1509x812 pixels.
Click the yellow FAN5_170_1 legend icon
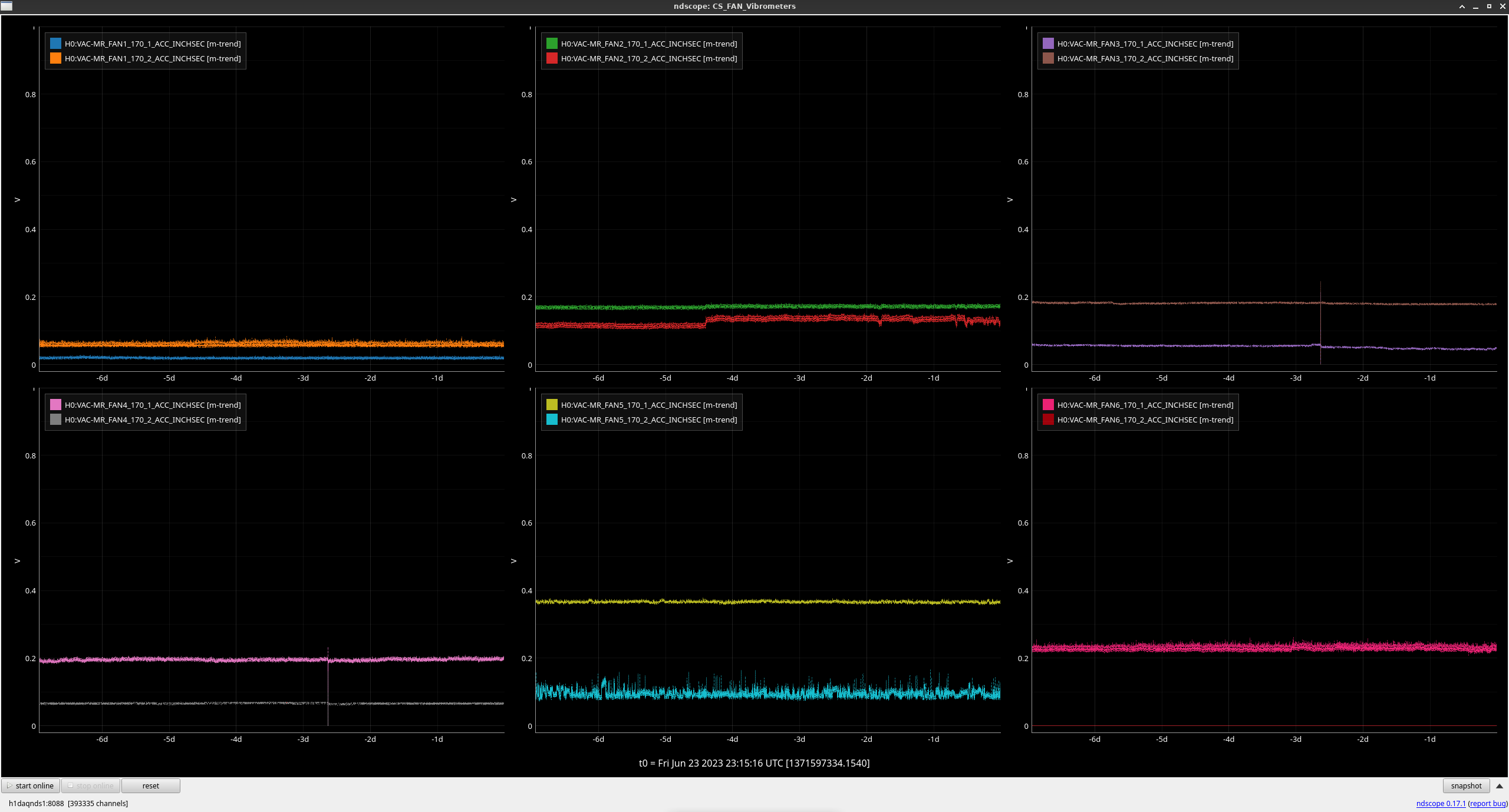(x=552, y=405)
